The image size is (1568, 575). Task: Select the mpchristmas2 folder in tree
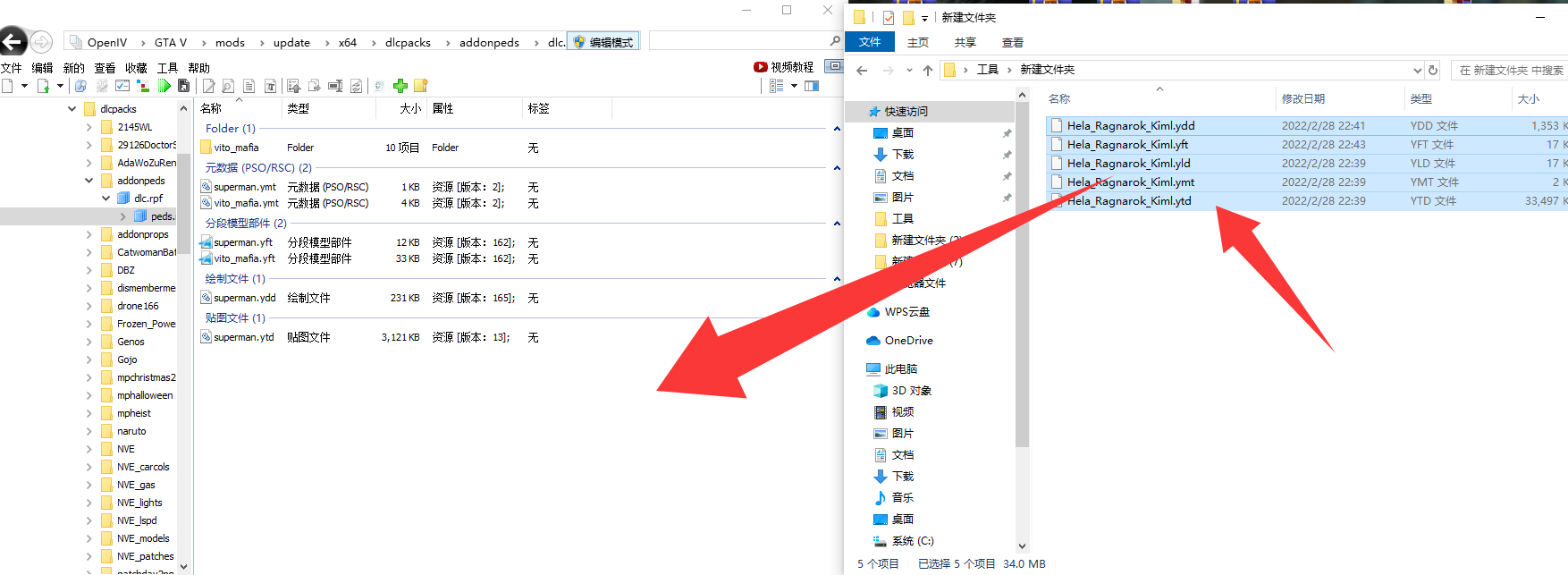147,377
